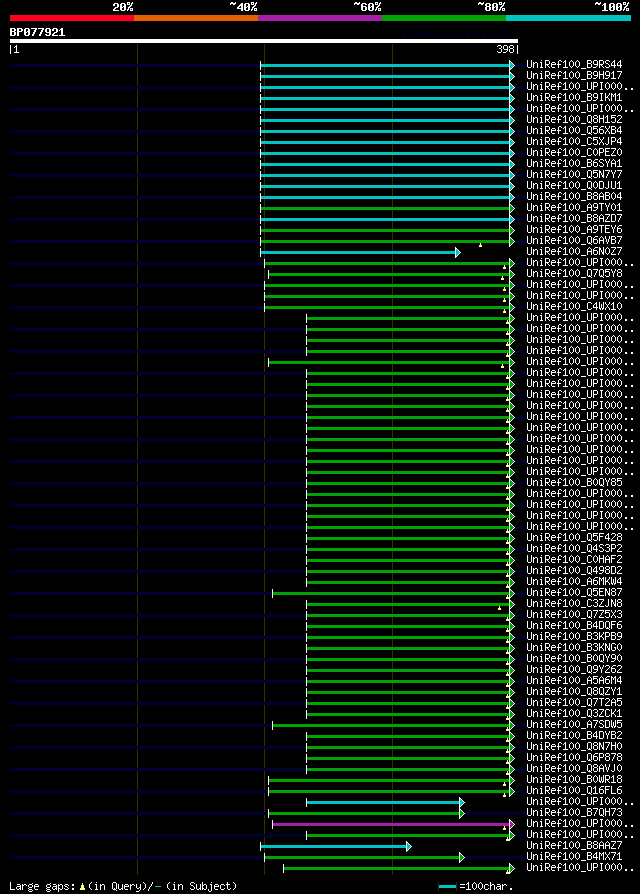Select the UniRef100_Q16FL6 label
Viewport: 640px width, 894px height.
(574, 791)
